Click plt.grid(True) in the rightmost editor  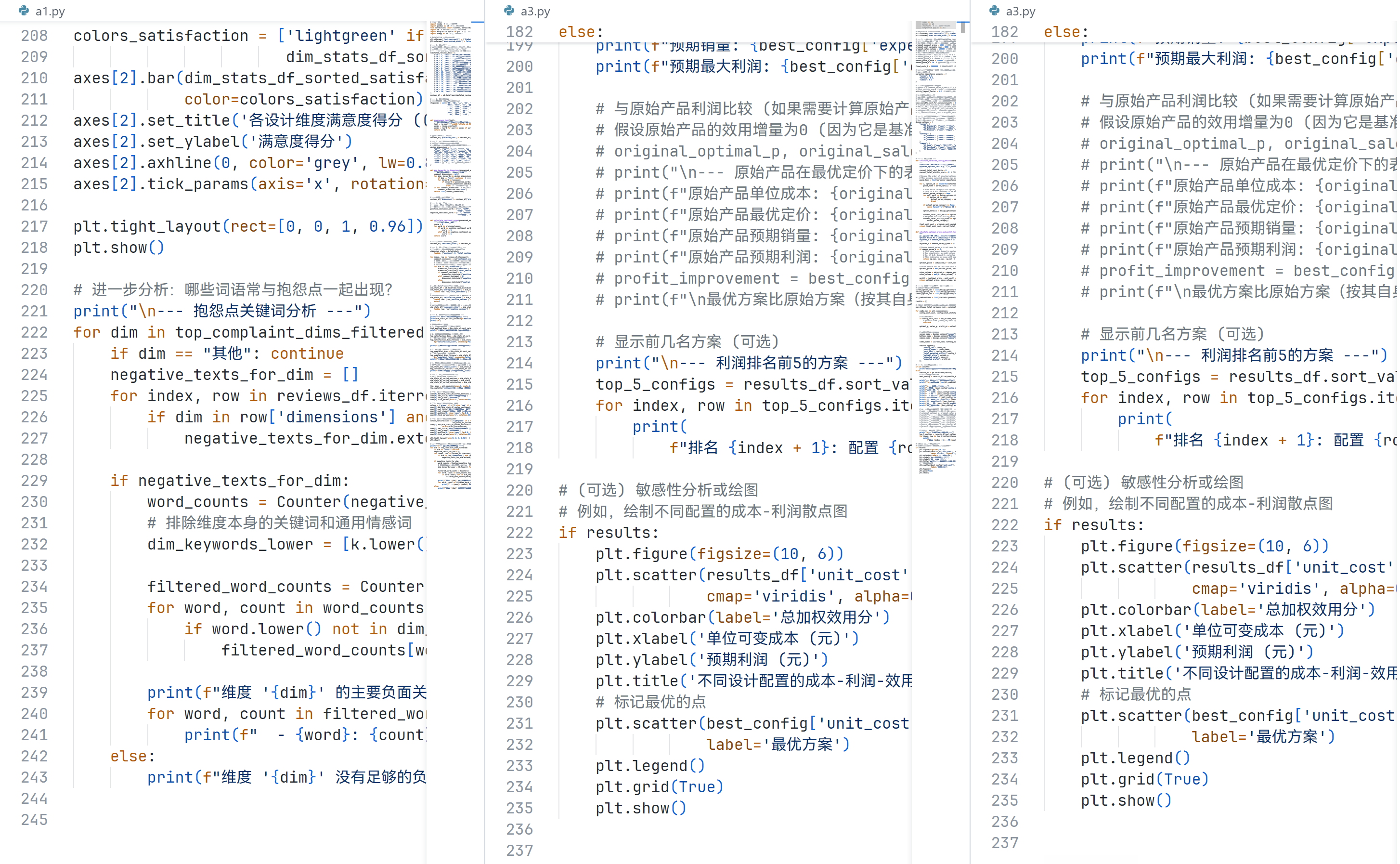(1146, 779)
